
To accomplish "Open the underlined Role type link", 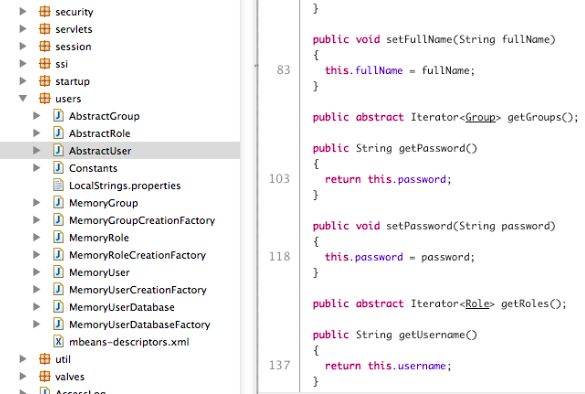I will pos(477,304).
